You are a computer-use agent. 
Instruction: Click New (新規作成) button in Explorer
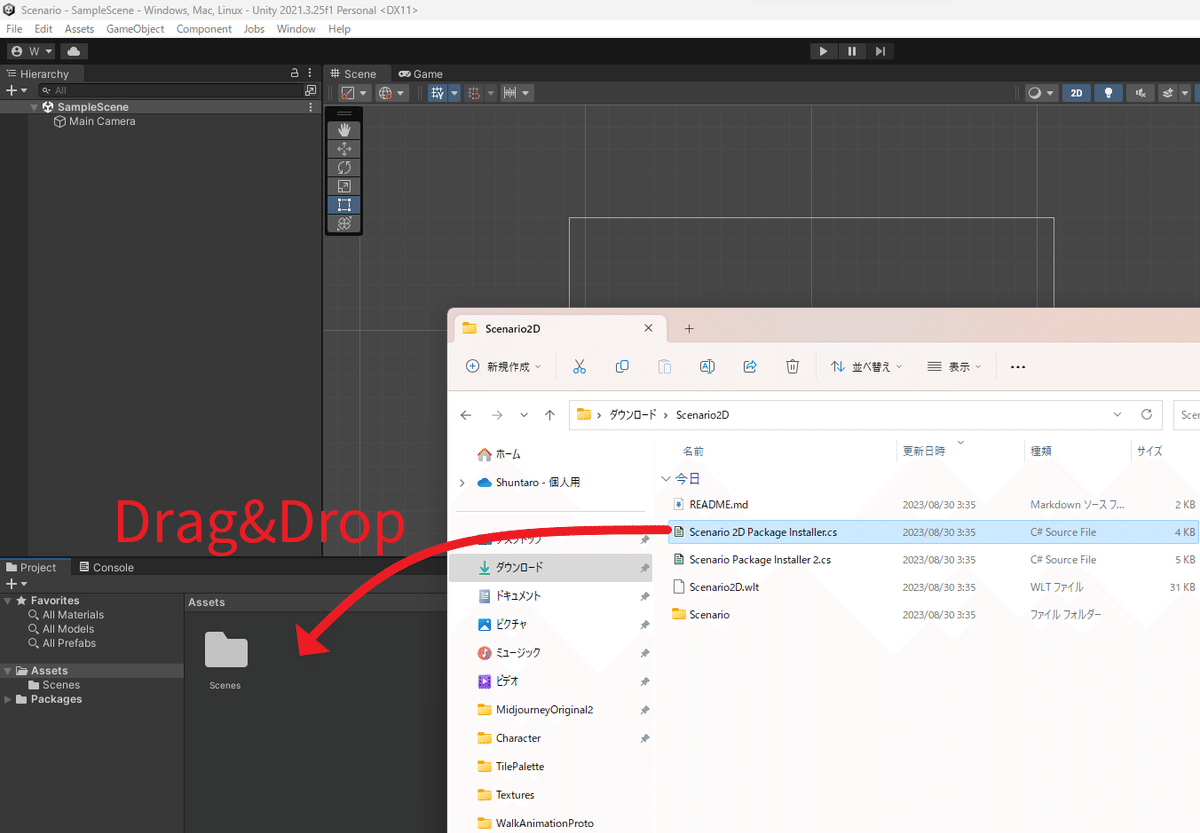(503, 367)
